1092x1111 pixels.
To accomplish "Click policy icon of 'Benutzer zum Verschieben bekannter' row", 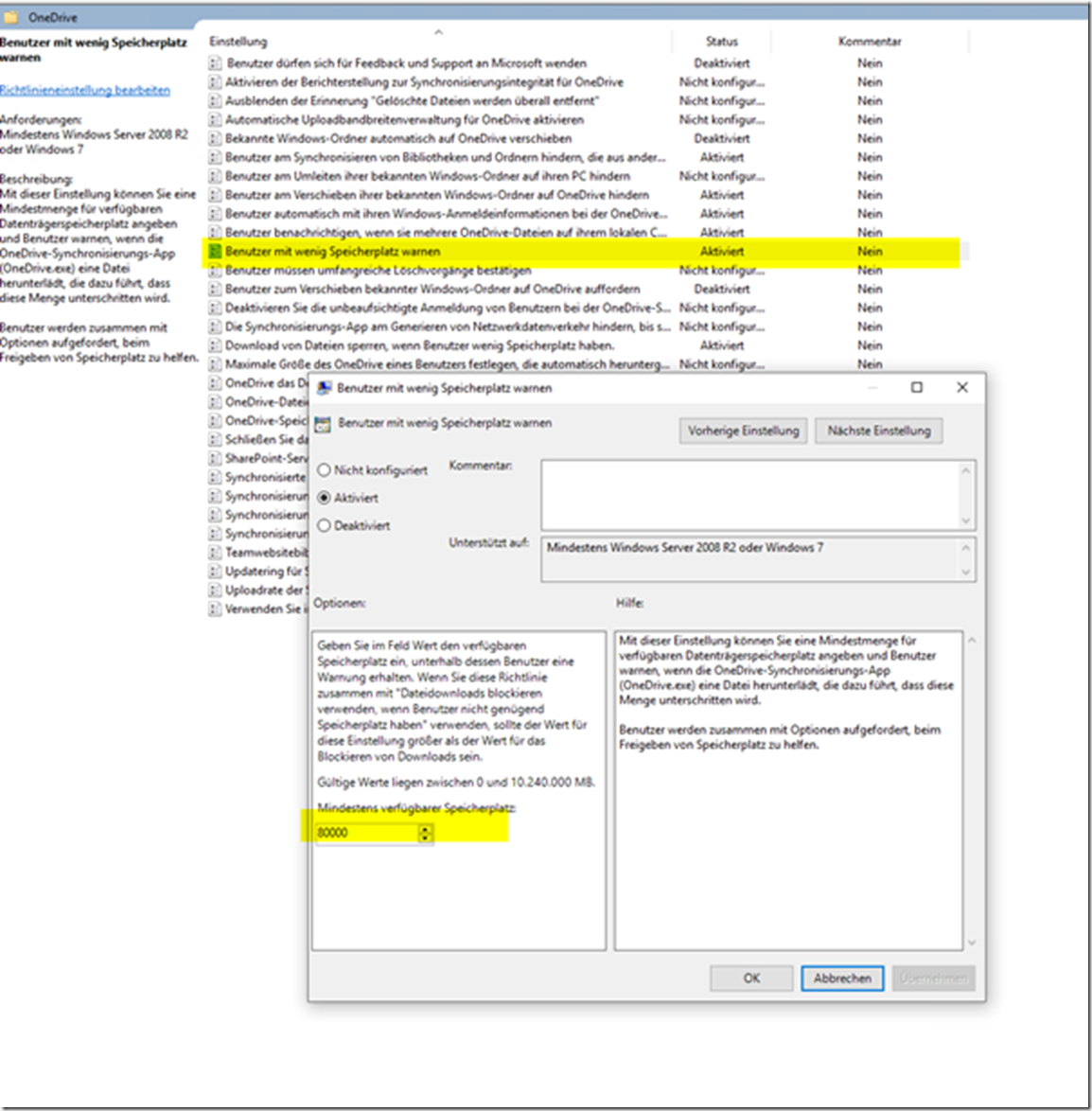I will [215, 289].
